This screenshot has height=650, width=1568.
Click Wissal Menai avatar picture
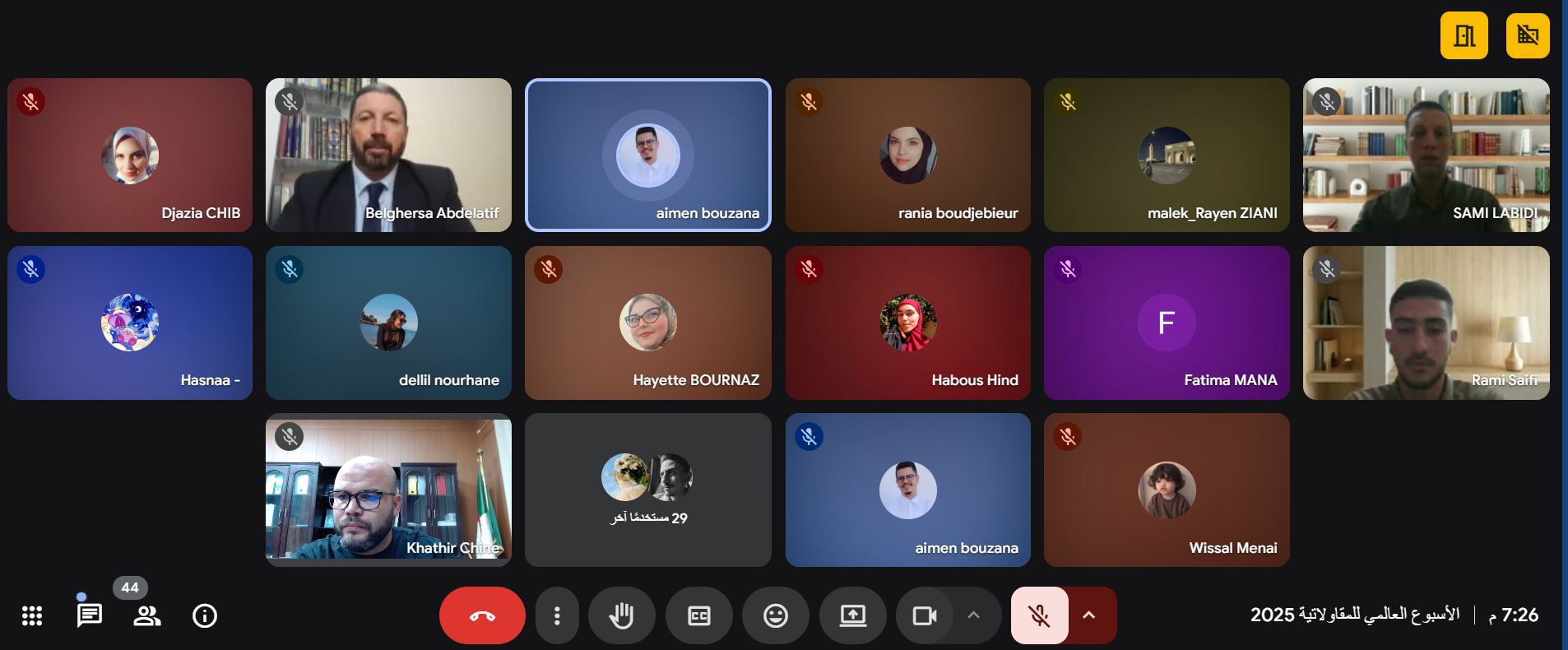pos(1167,490)
